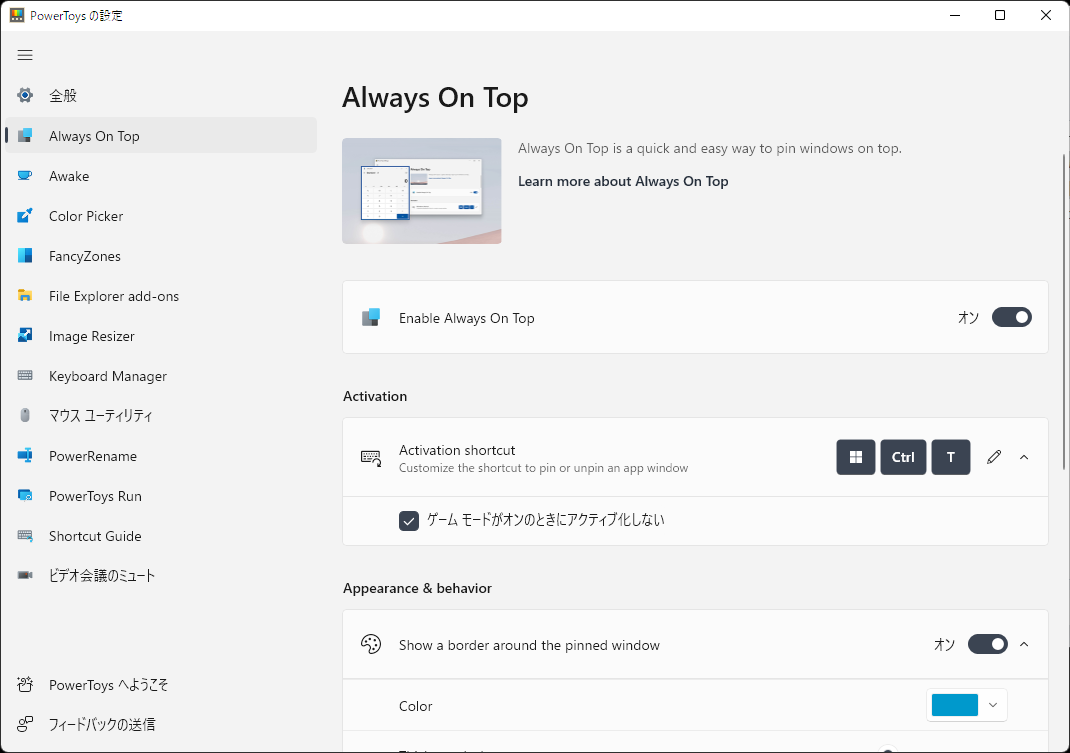Click フィードバックの送信 link in sidebar

[x=161, y=724]
